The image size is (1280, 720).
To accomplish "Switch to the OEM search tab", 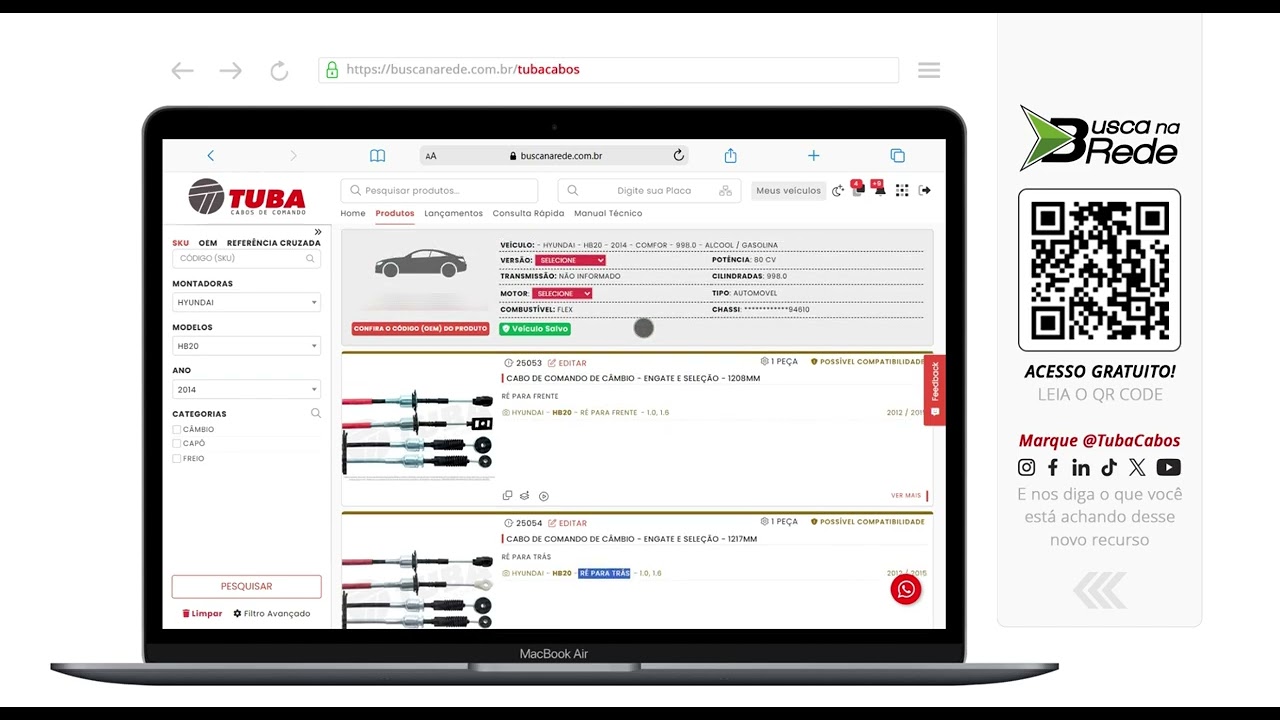I will coord(208,243).
